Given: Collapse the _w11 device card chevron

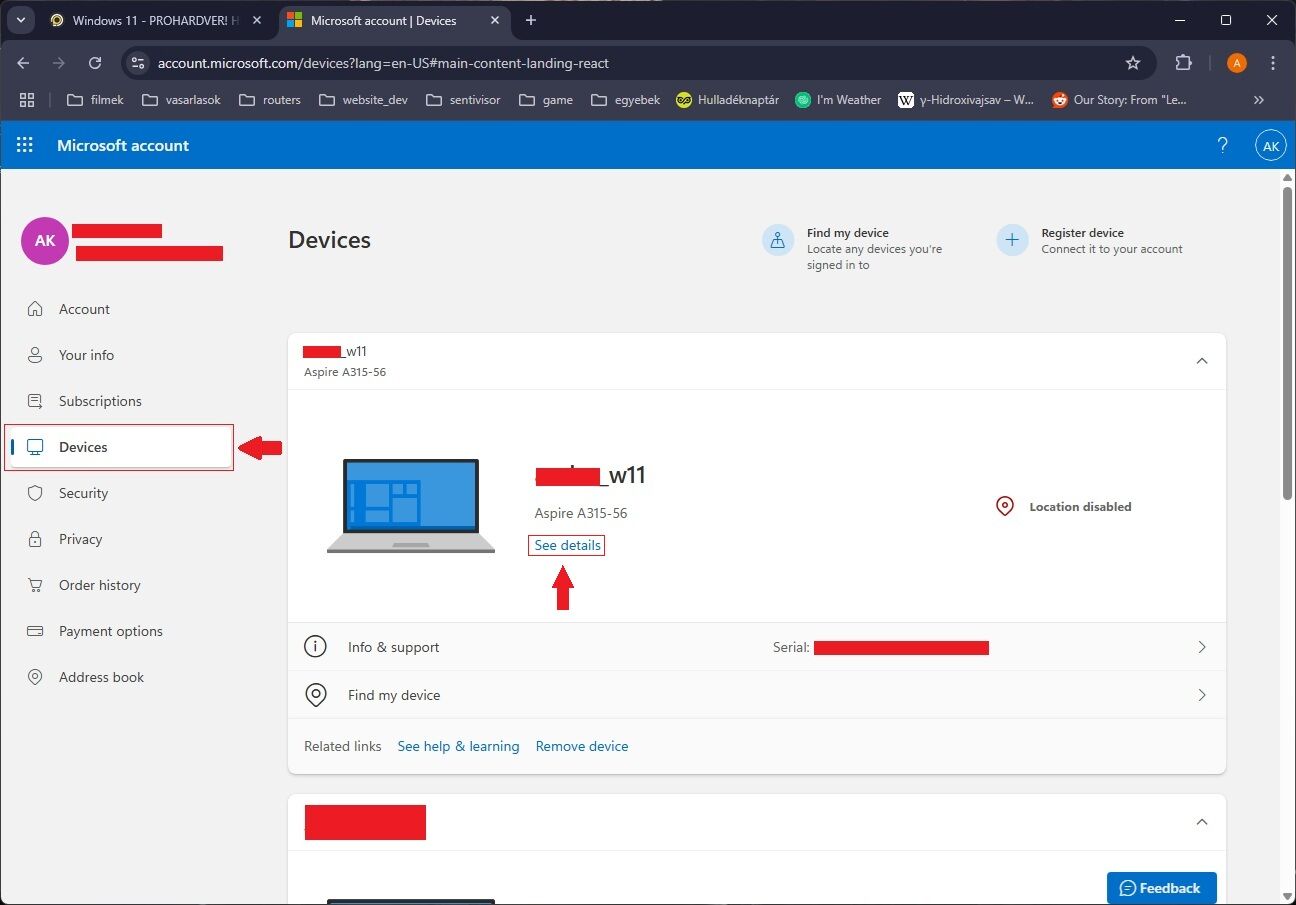Looking at the screenshot, I should [x=1202, y=361].
